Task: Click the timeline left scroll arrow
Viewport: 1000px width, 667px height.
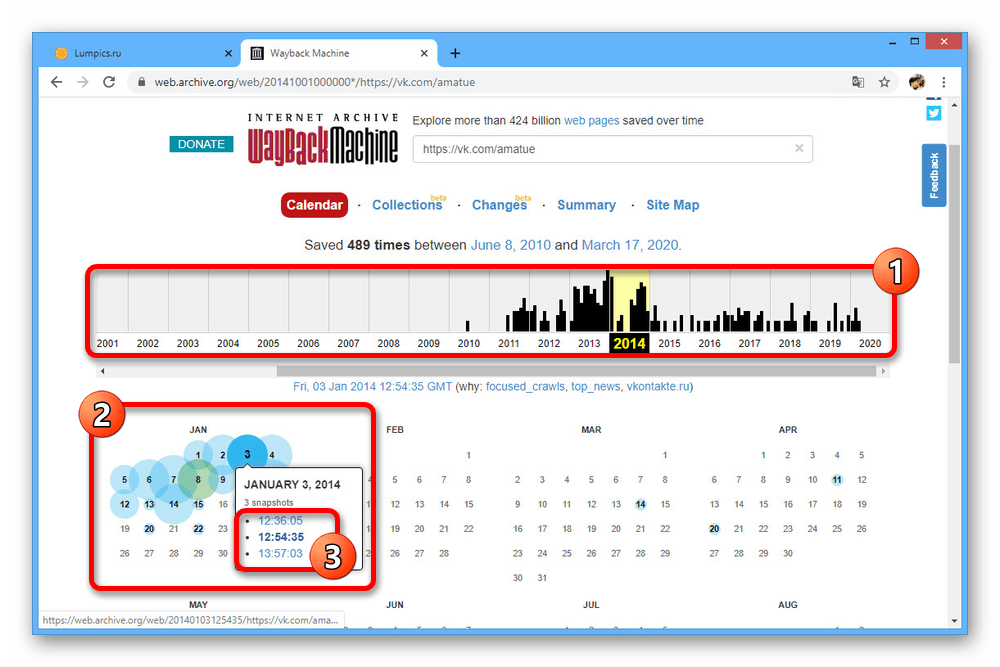Action: pyautogui.click(x=102, y=370)
